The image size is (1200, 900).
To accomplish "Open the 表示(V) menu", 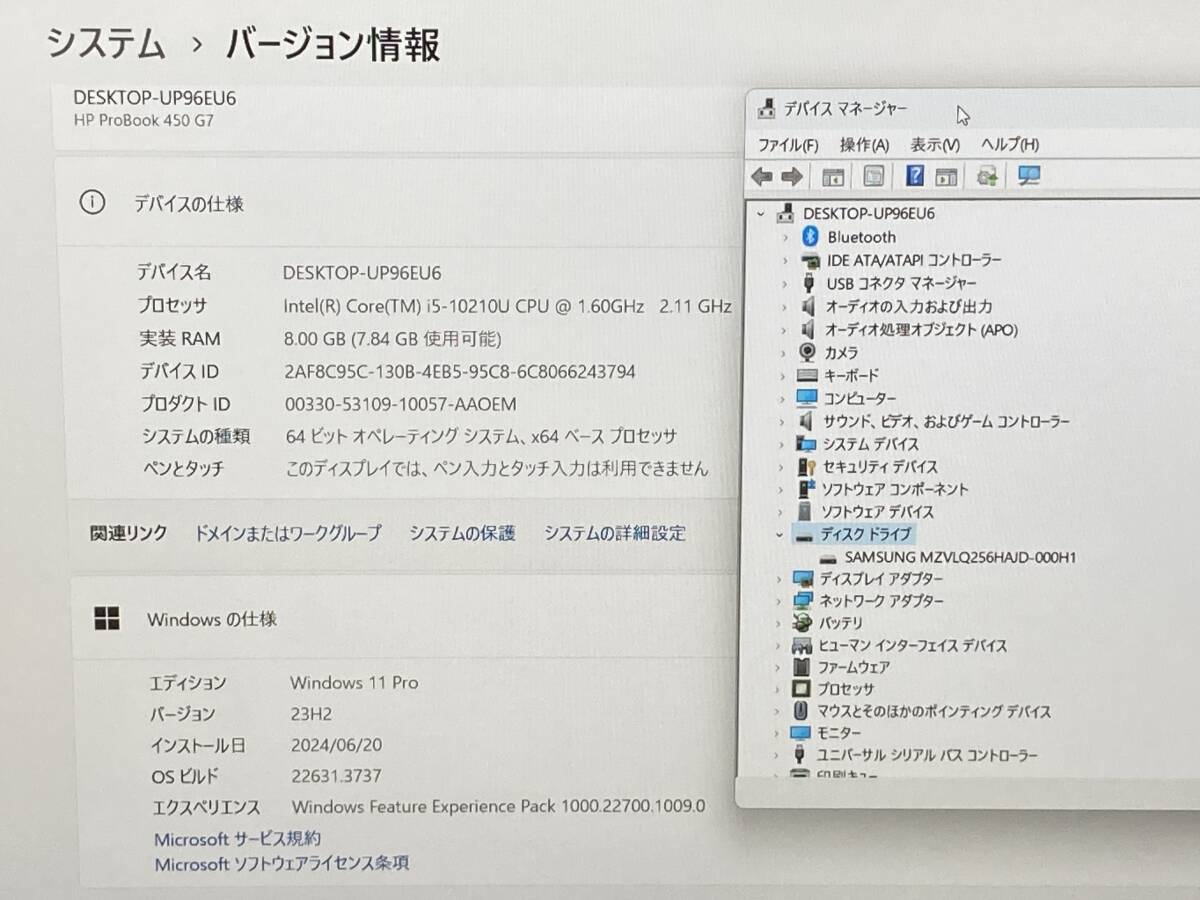I will 935,145.
